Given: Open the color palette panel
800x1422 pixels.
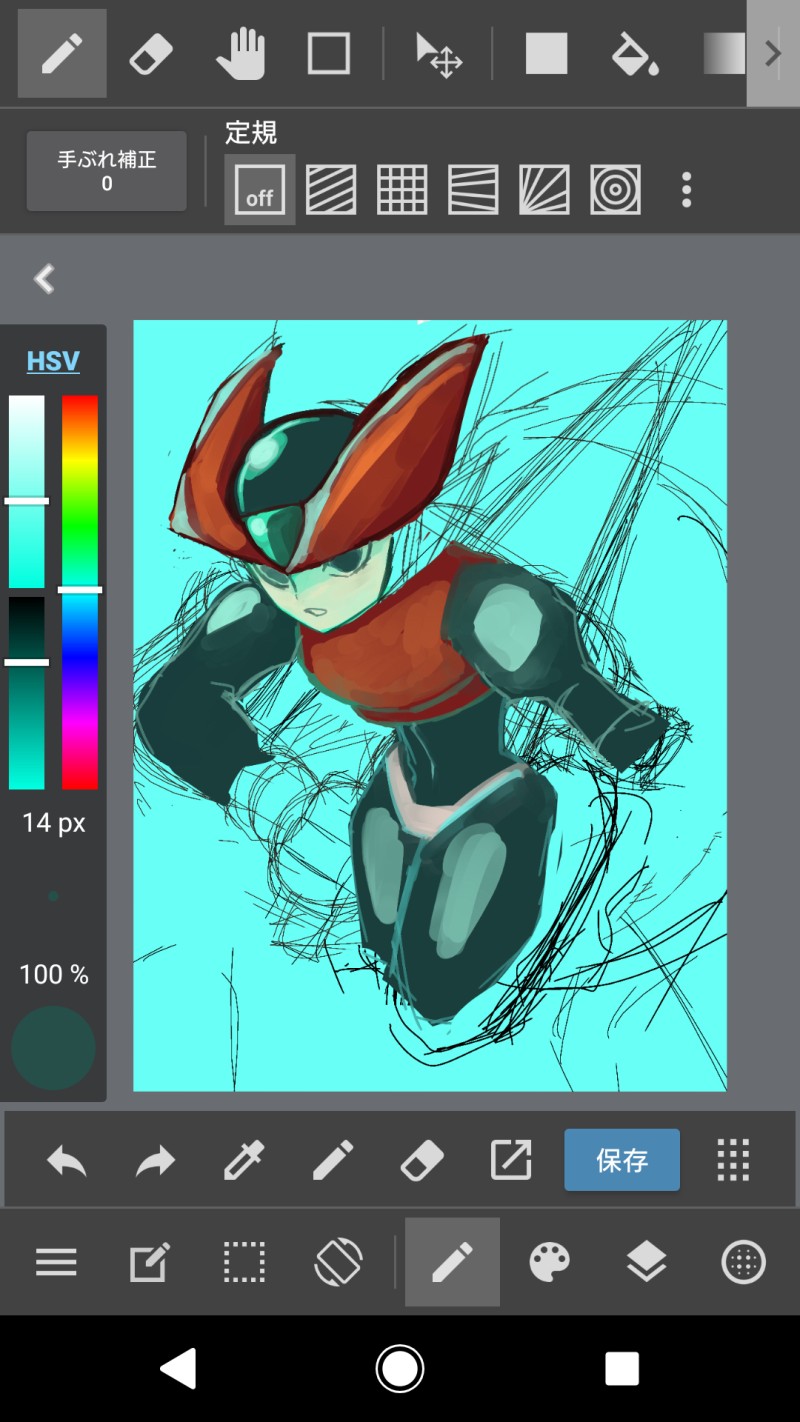Looking at the screenshot, I should (x=550, y=1262).
